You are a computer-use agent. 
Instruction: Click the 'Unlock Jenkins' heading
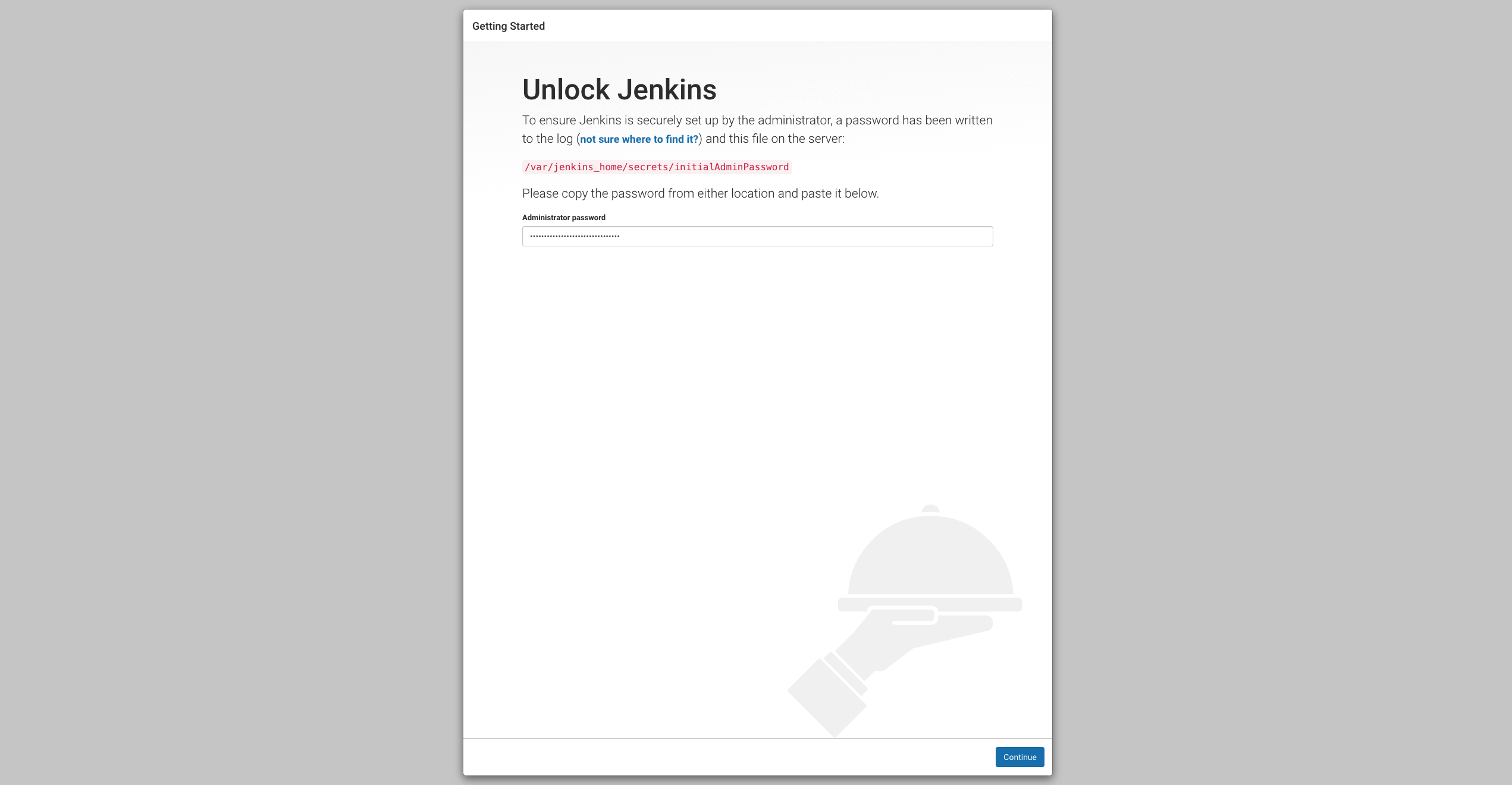click(x=619, y=90)
